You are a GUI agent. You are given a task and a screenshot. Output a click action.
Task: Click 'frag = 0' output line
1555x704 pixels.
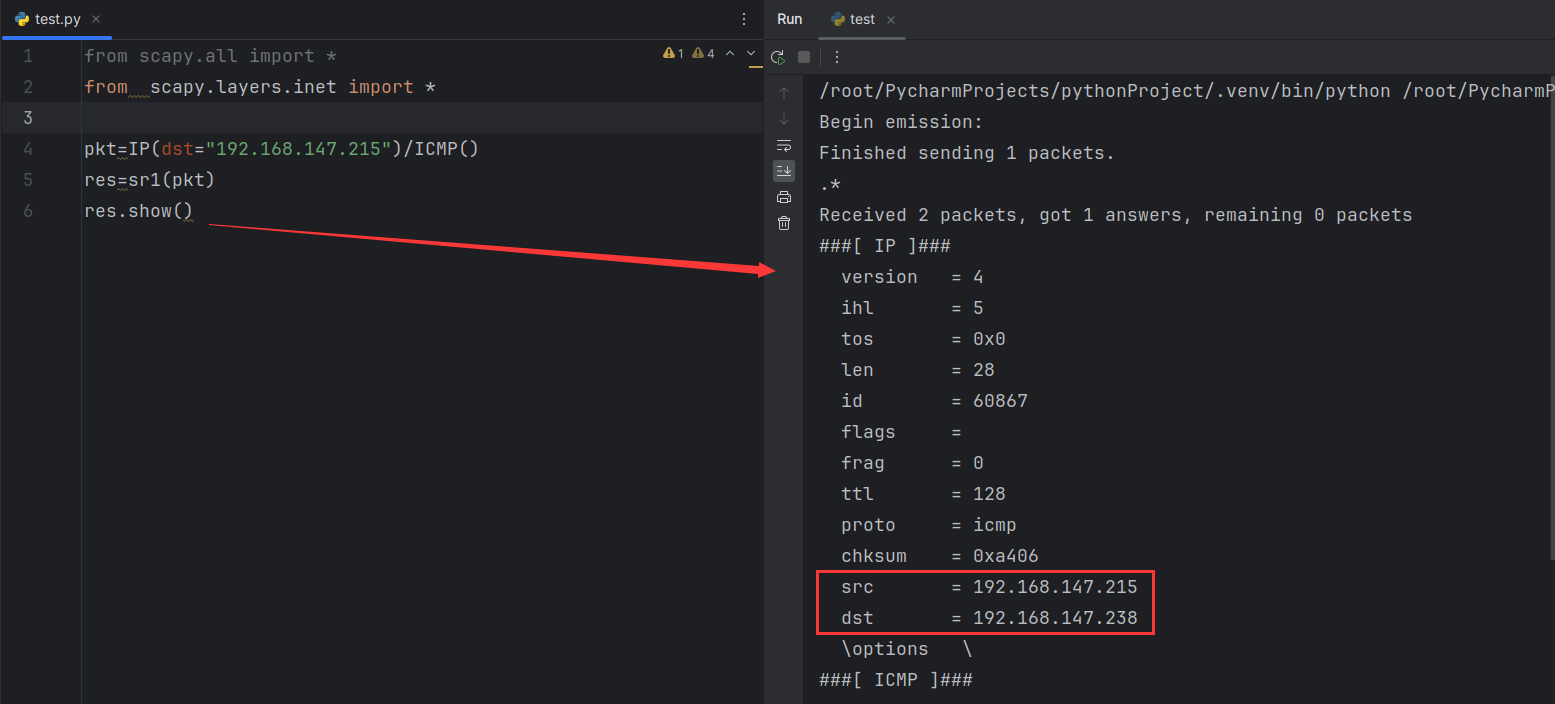coord(912,463)
